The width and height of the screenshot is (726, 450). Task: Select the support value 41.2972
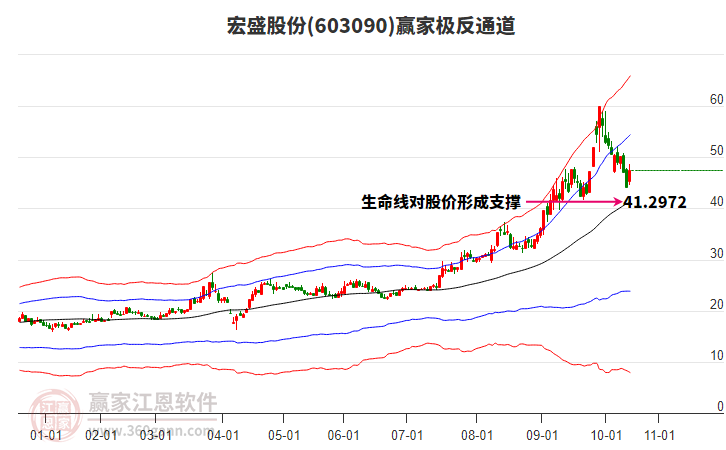coord(655,202)
